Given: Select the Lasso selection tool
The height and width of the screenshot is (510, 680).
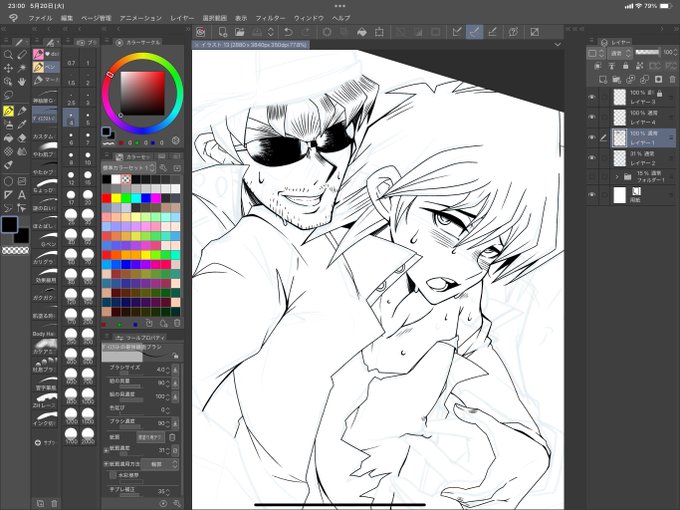Looking at the screenshot, I should point(8,95).
